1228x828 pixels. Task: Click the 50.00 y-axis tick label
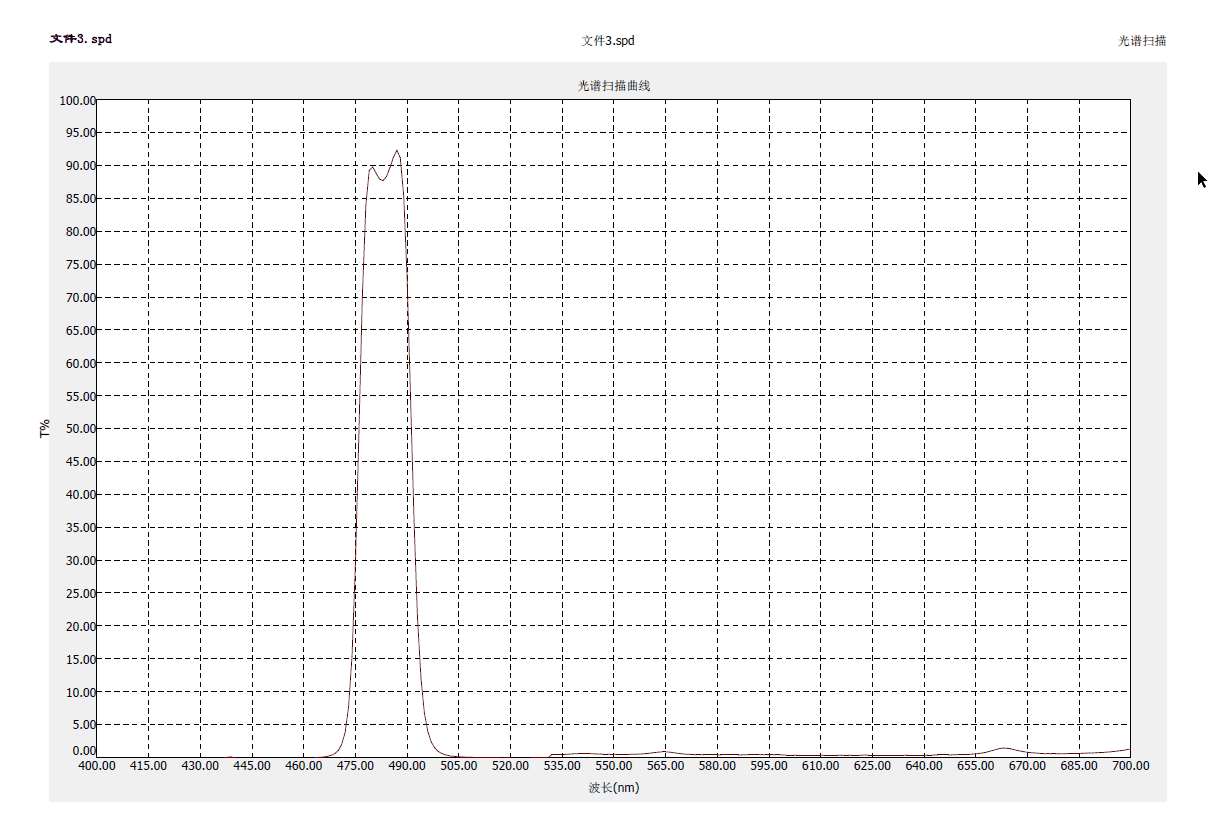click(x=80, y=429)
